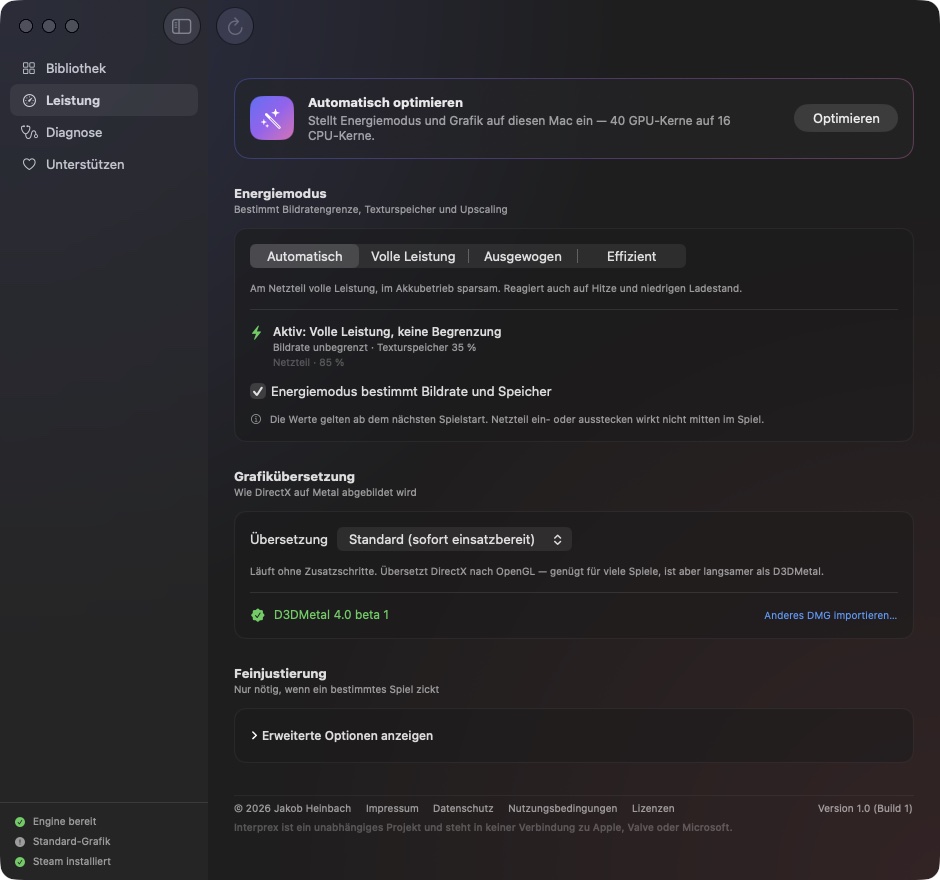Click the Bibliothek grid icon
The image size is (940, 880).
29,68
